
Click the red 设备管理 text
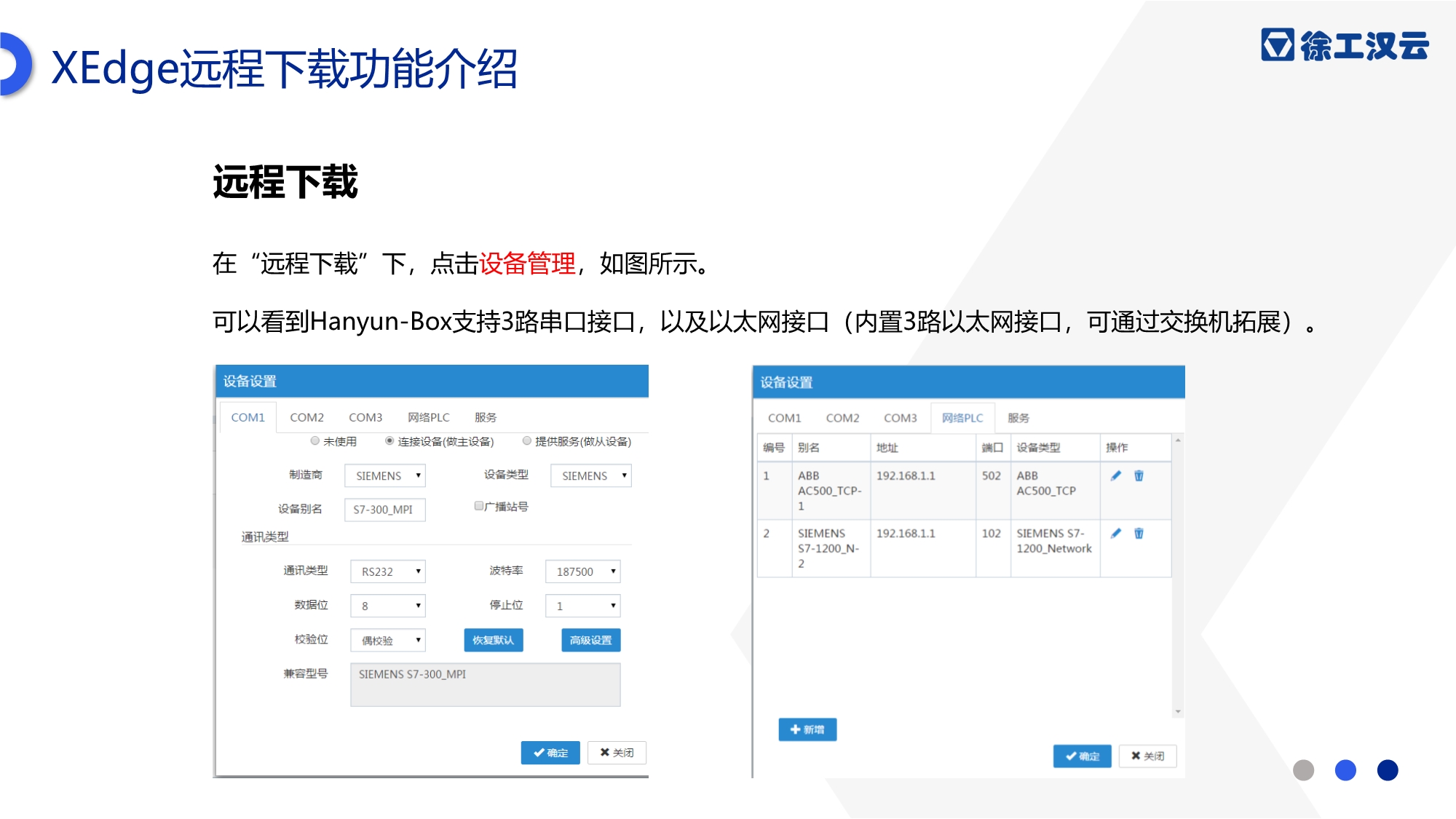528,264
